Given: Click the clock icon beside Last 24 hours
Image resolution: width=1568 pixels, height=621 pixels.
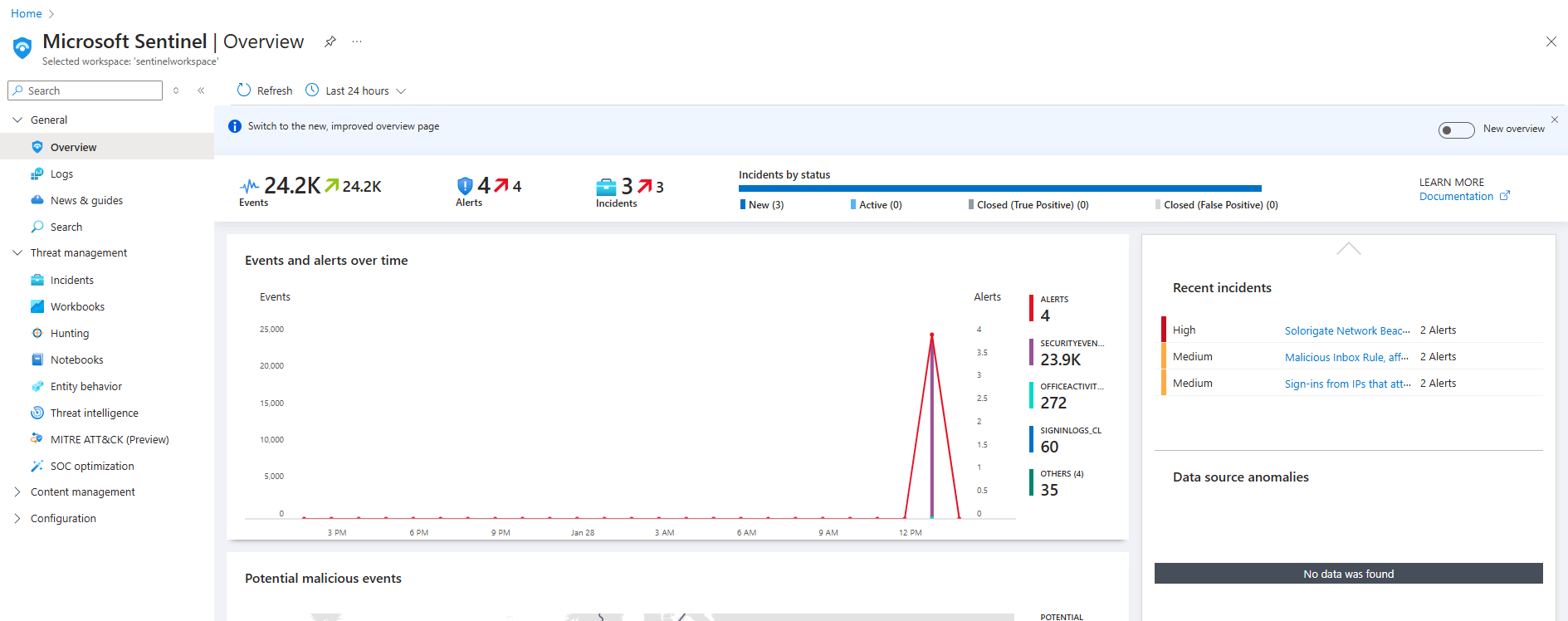Looking at the screenshot, I should point(312,90).
